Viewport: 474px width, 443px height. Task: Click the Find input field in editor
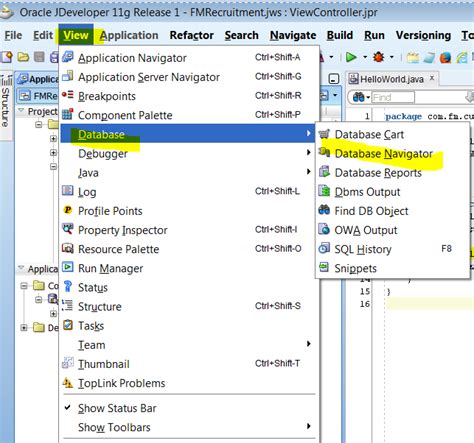point(393,97)
